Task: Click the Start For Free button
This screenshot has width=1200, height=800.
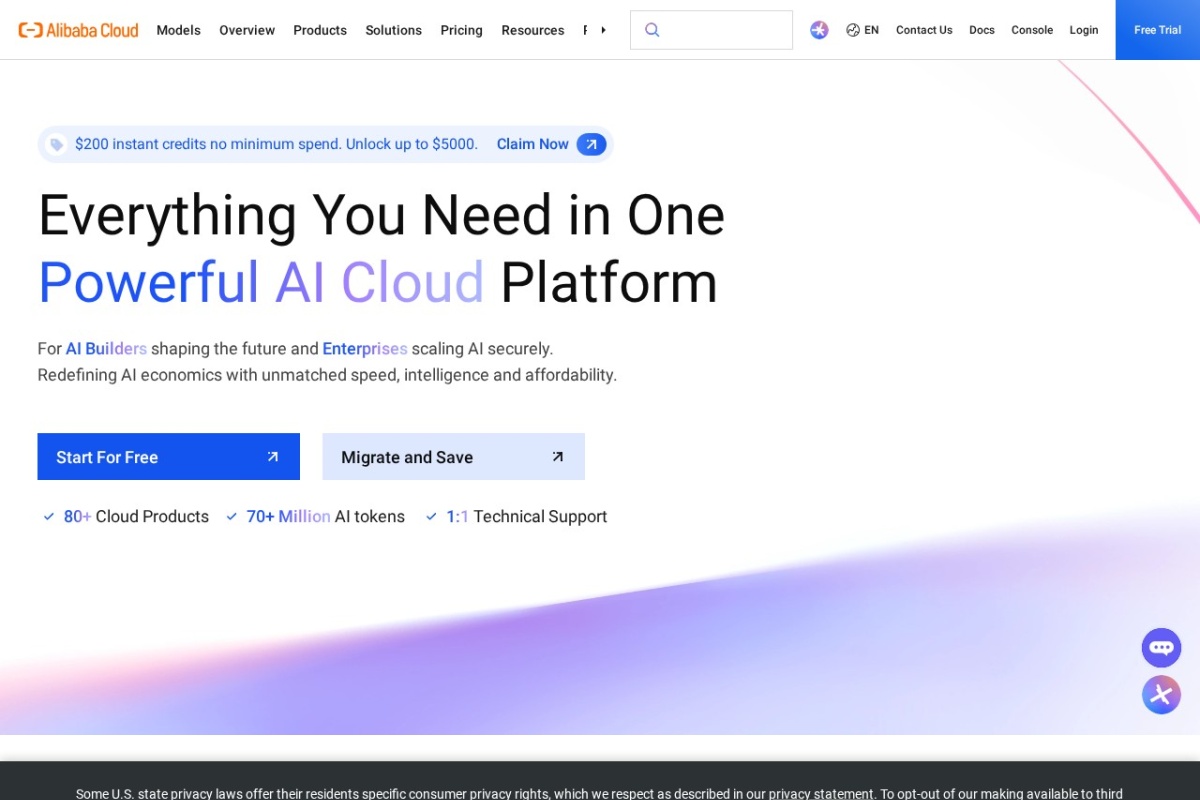Action: coord(168,457)
